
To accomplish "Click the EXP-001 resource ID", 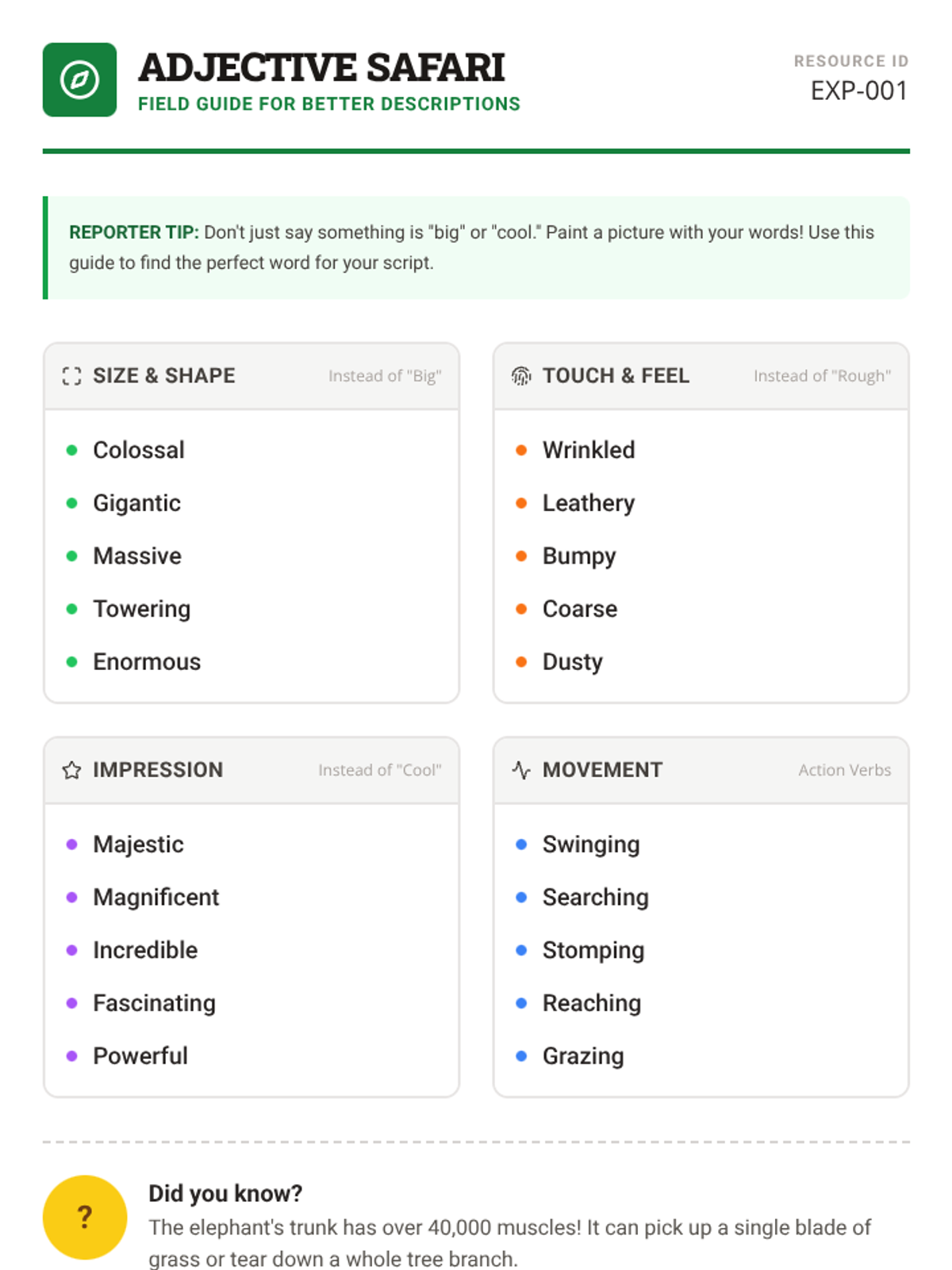I will click(858, 91).
